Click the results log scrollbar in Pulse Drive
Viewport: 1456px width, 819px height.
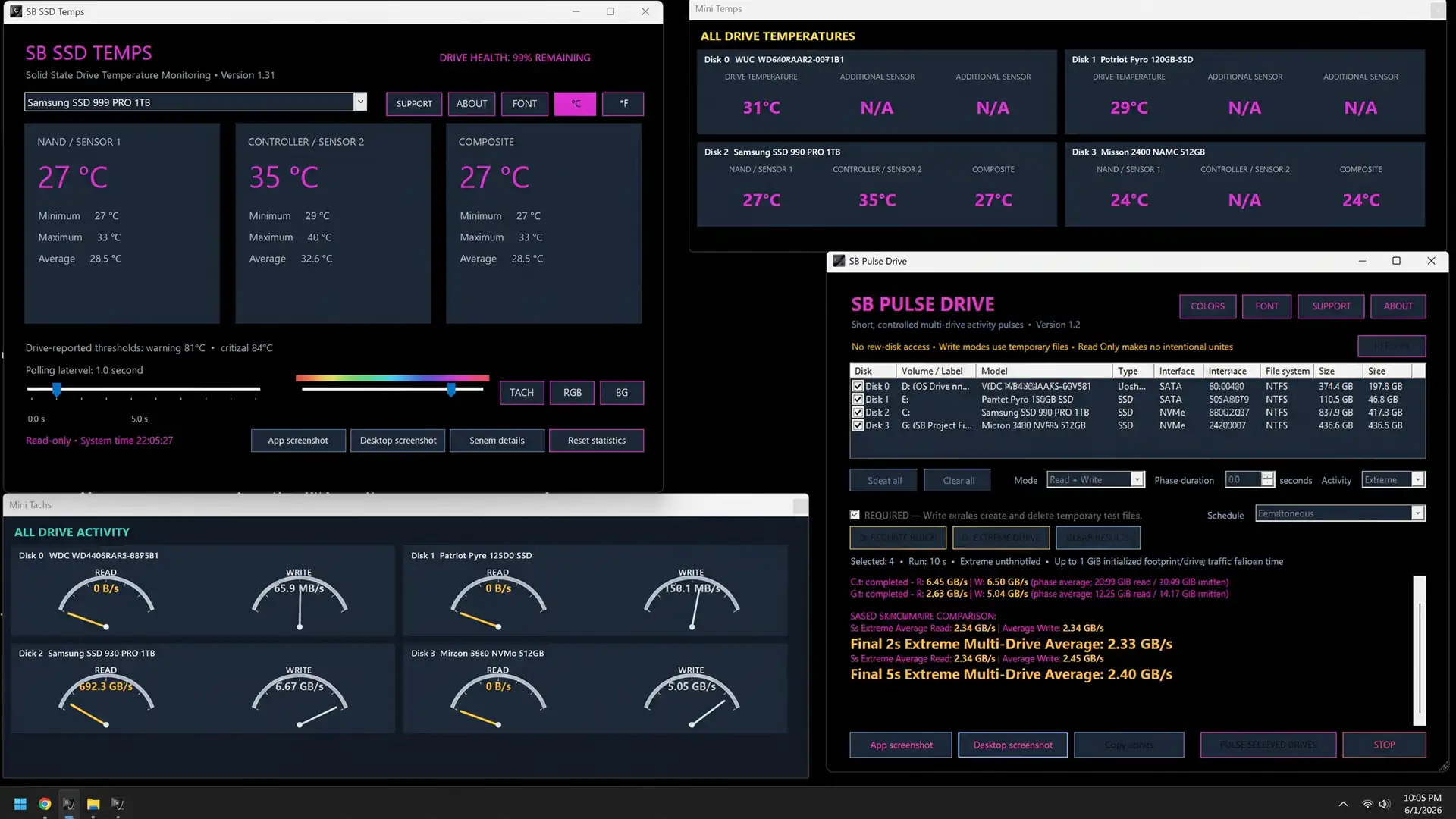(1420, 651)
